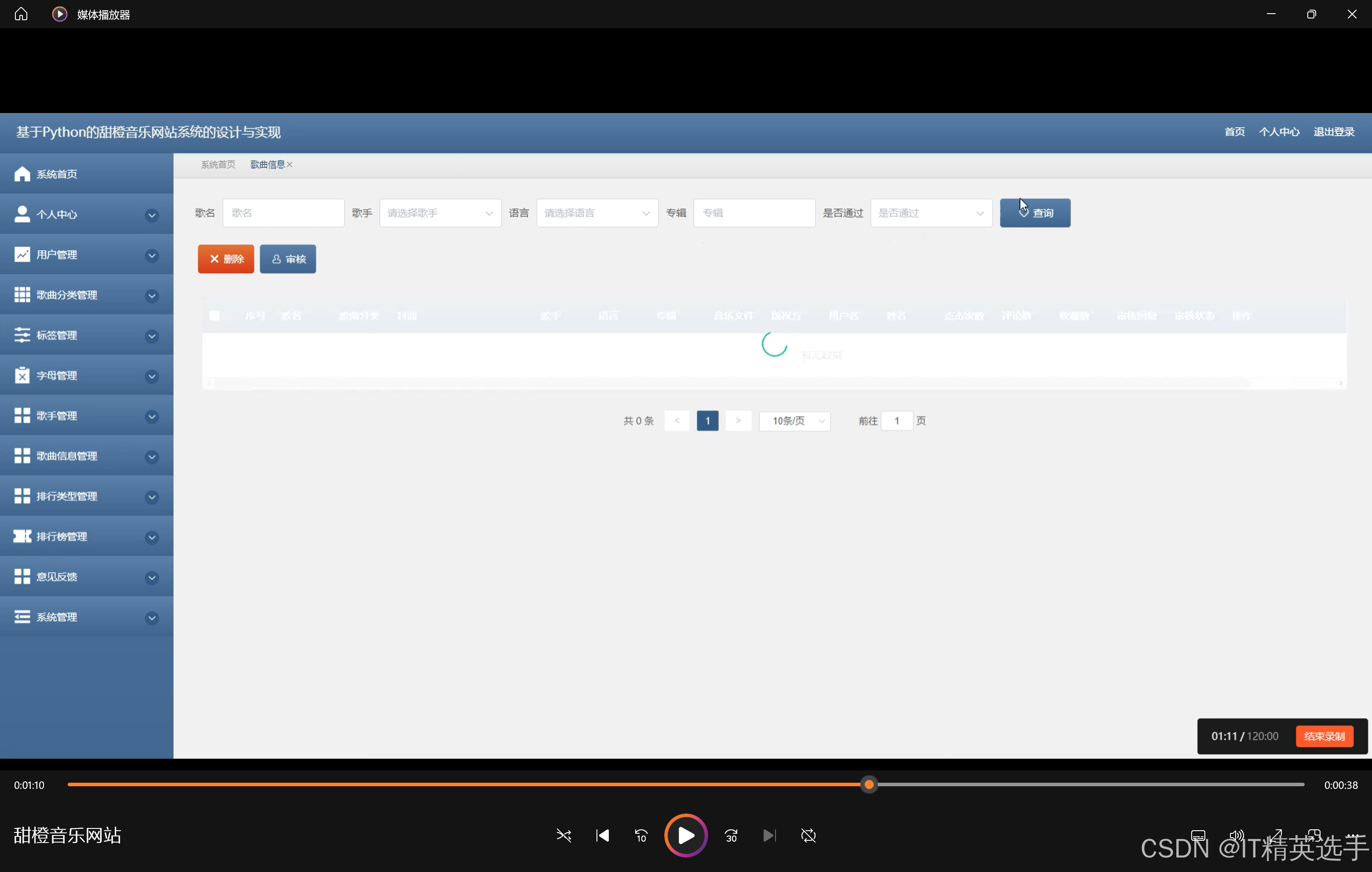This screenshot has width=1372, height=872.
Task: Skip back 10 seconds
Action: click(x=641, y=835)
